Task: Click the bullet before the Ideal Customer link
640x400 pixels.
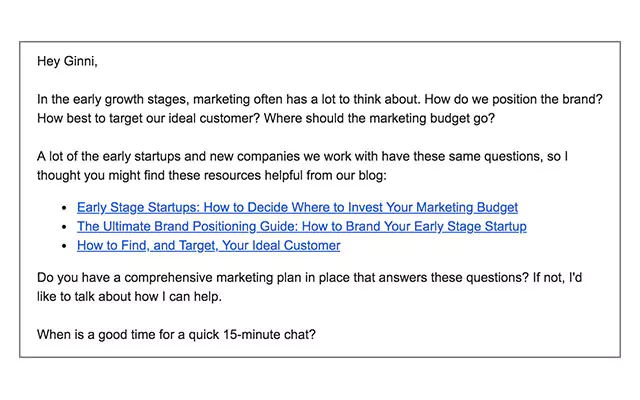Action: tap(65, 246)
